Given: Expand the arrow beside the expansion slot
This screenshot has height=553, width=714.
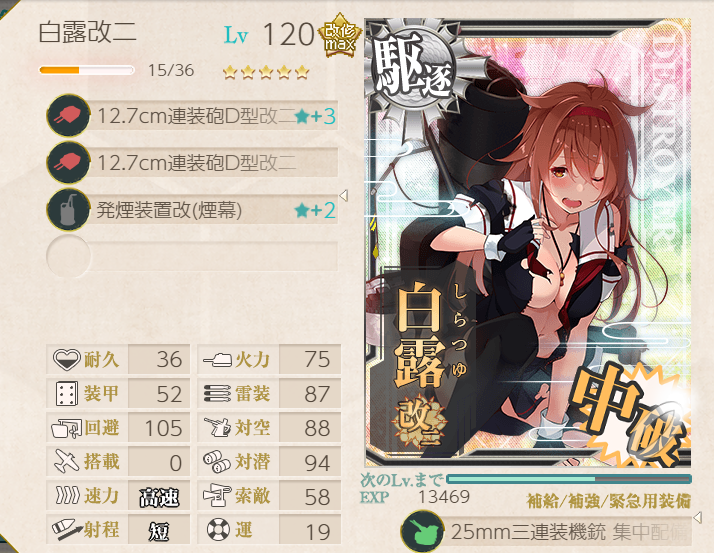Looking at the screenshot, I should coord(697,517).
